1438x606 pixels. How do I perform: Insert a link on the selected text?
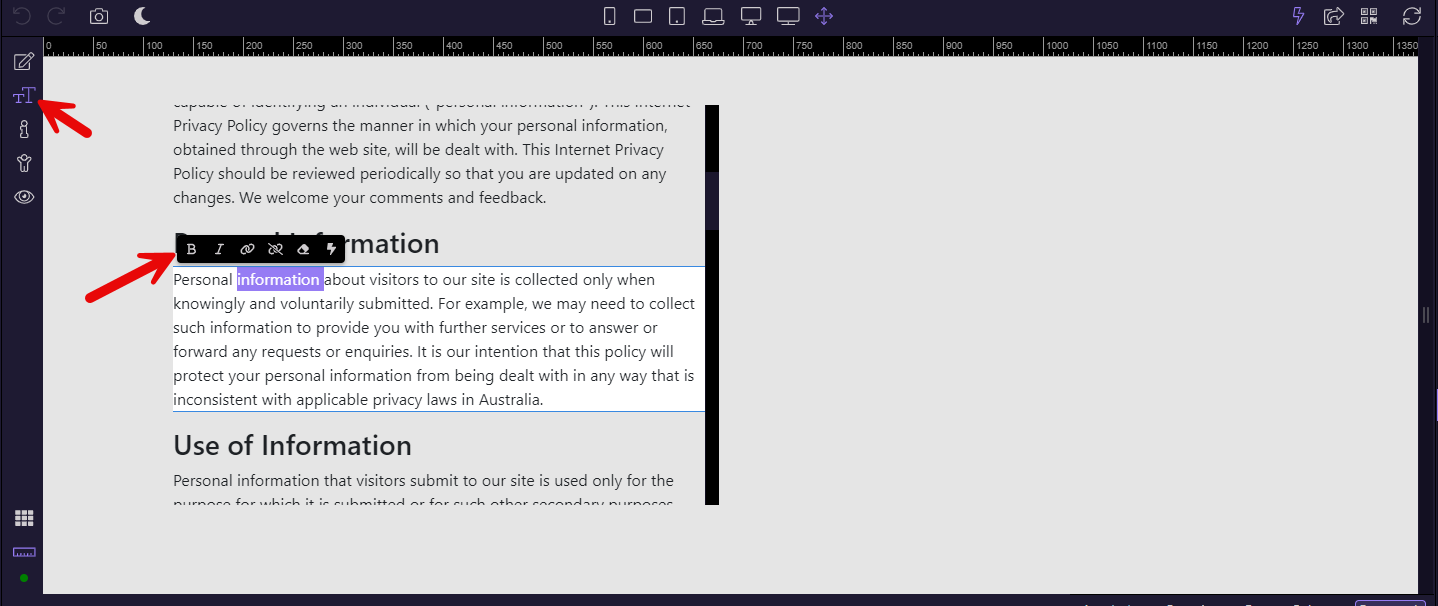pyautogui.click(x=247, y=249)
